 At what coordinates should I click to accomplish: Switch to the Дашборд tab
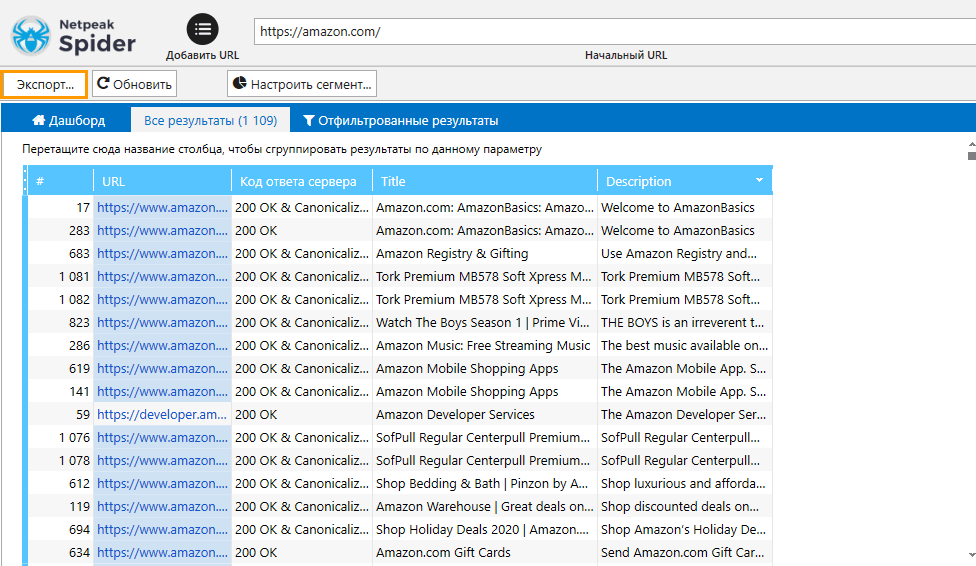(x=68, y=120)
